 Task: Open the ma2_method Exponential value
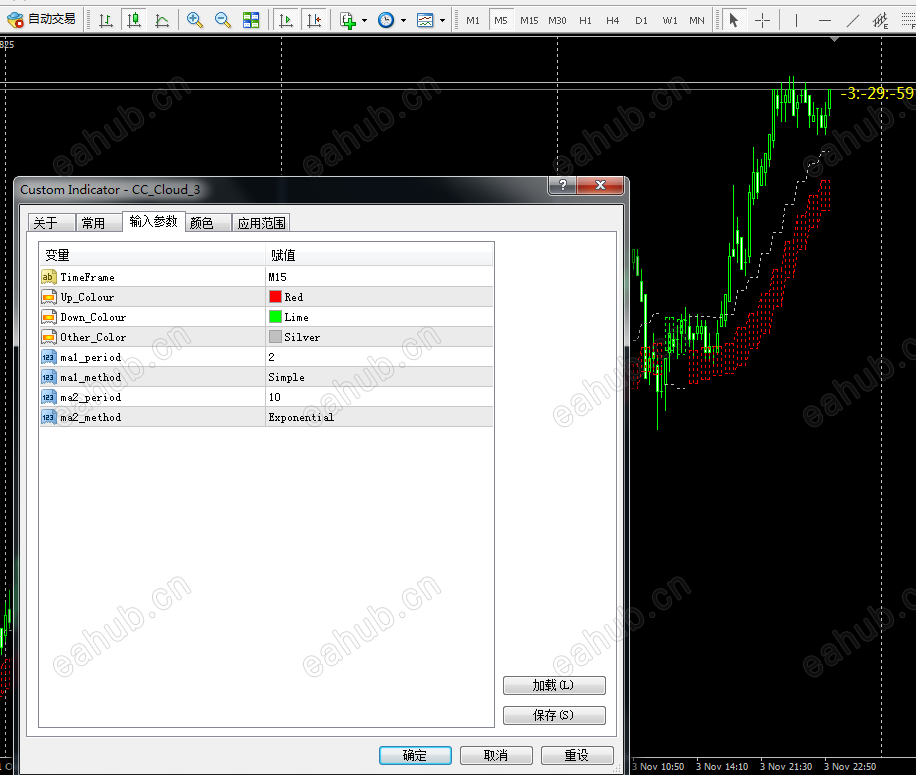(x=379, y=416)
